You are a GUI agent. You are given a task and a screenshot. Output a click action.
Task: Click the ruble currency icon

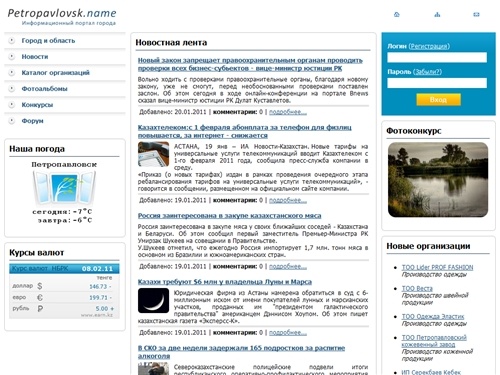(x=40, y=309)
